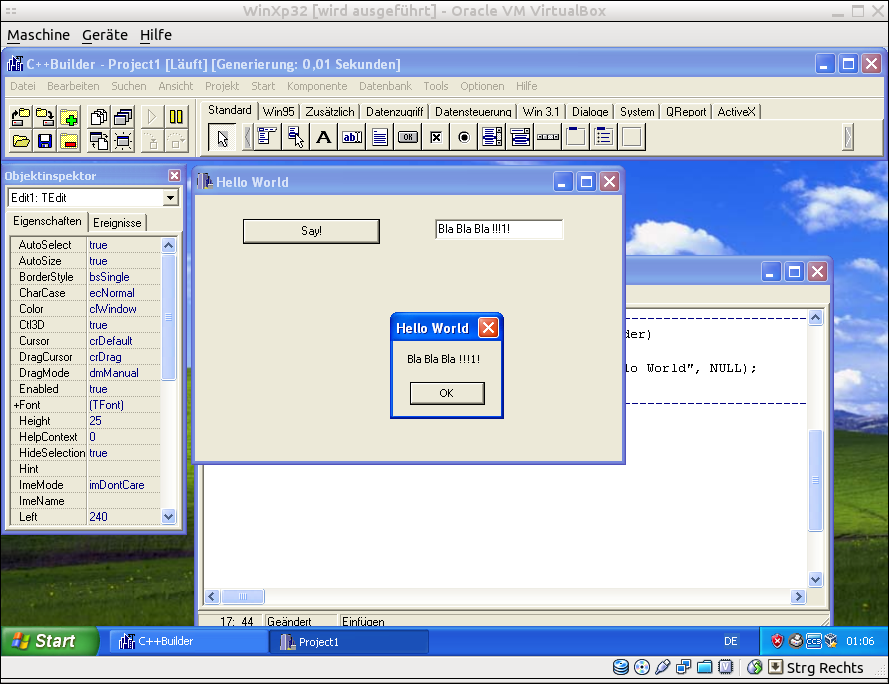Click the VirtualBox USB status icon
The height and width of the screenshot is (684, 889).
[663, 667]
